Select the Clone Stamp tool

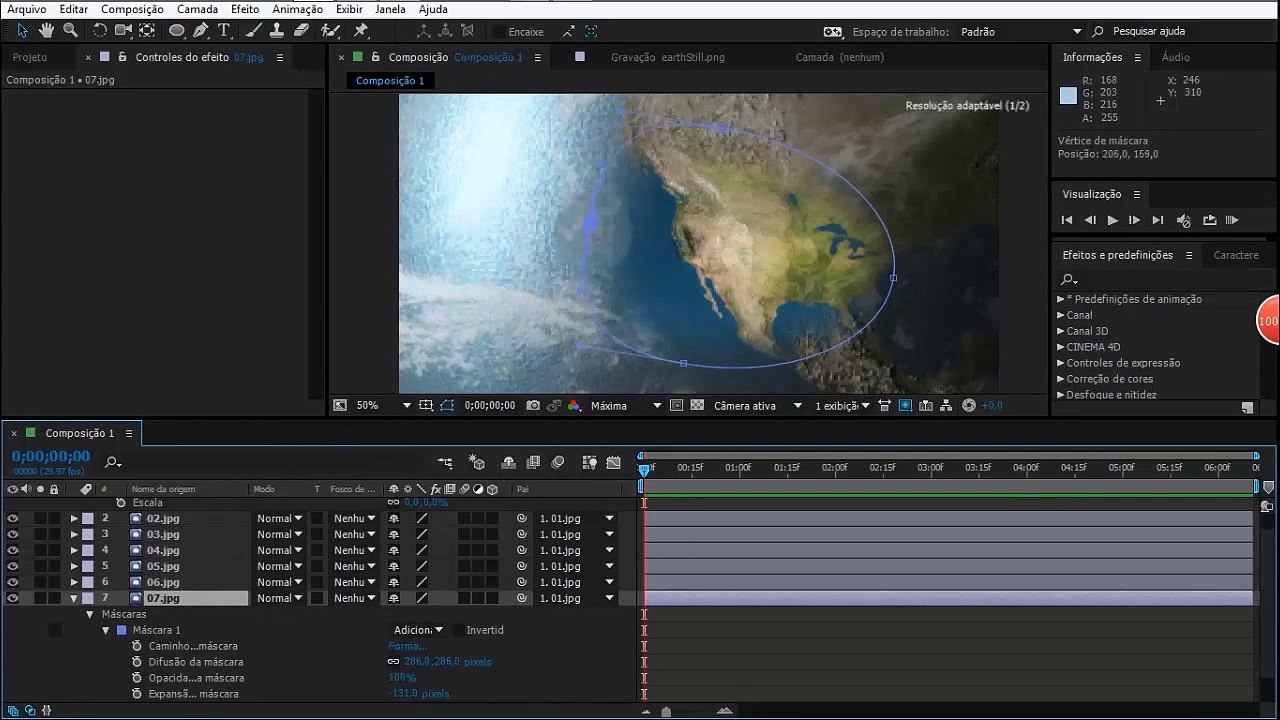[x=277, y=31]
